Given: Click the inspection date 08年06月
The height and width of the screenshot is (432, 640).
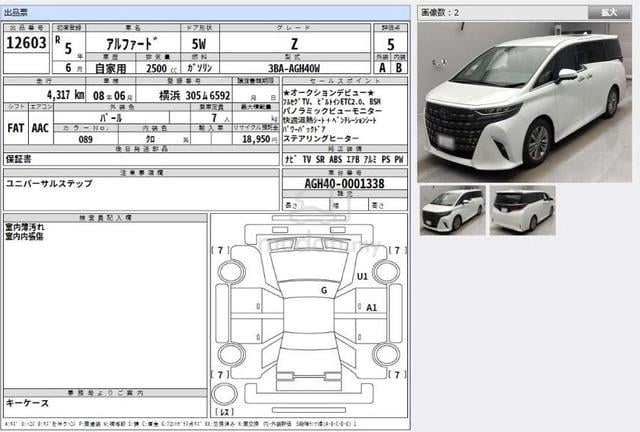Looking at the screenshot, I should coord(113,96).
